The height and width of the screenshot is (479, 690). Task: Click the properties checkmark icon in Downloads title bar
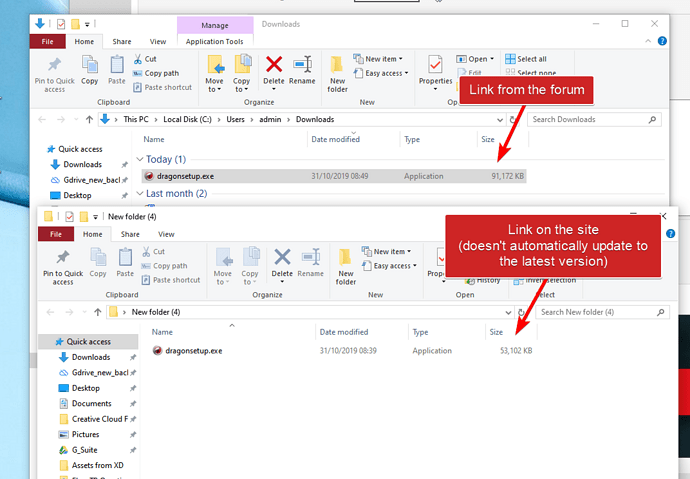[x=61, y=24]
